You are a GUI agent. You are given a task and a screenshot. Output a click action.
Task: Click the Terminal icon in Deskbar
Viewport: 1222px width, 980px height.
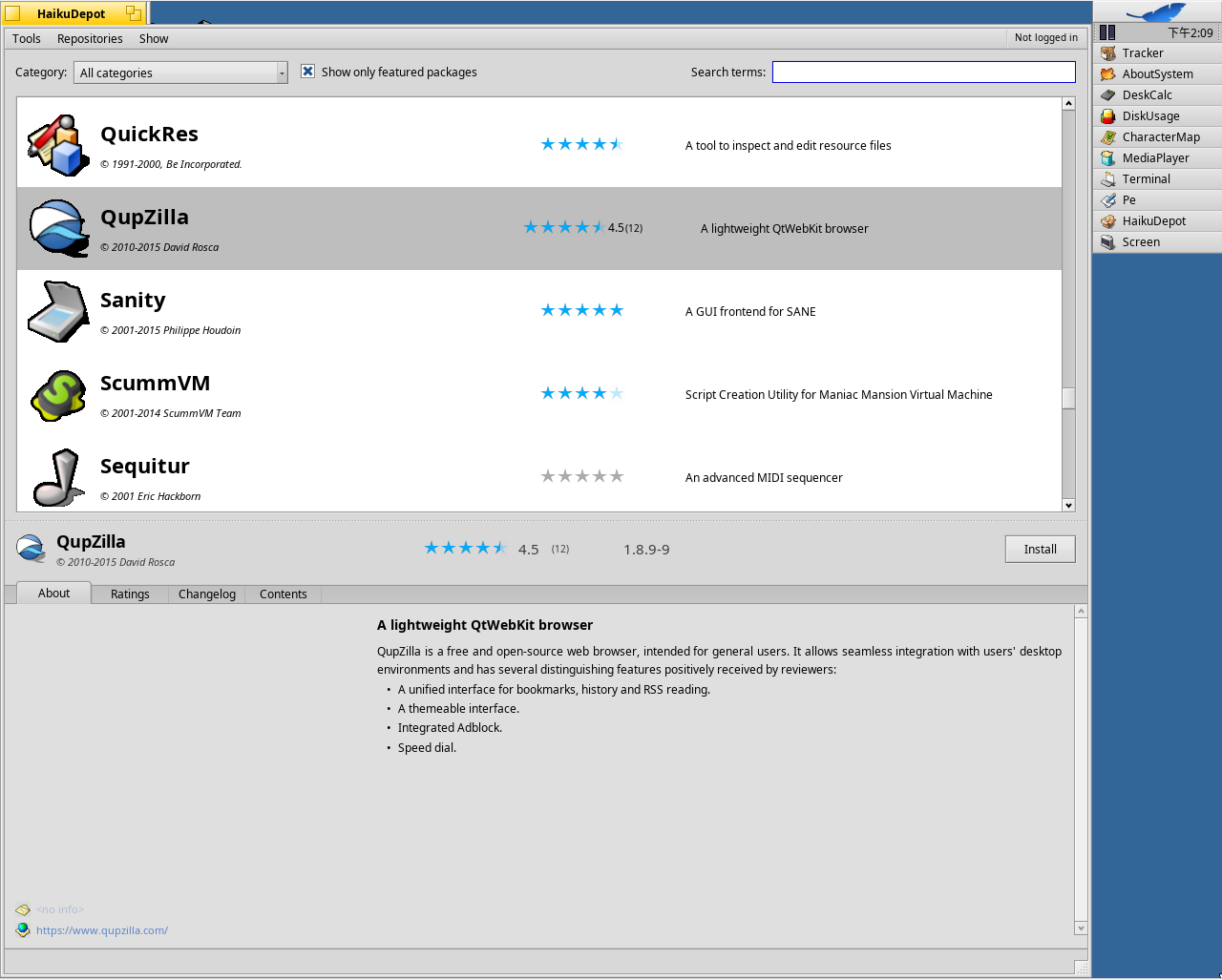(1107, 179)
